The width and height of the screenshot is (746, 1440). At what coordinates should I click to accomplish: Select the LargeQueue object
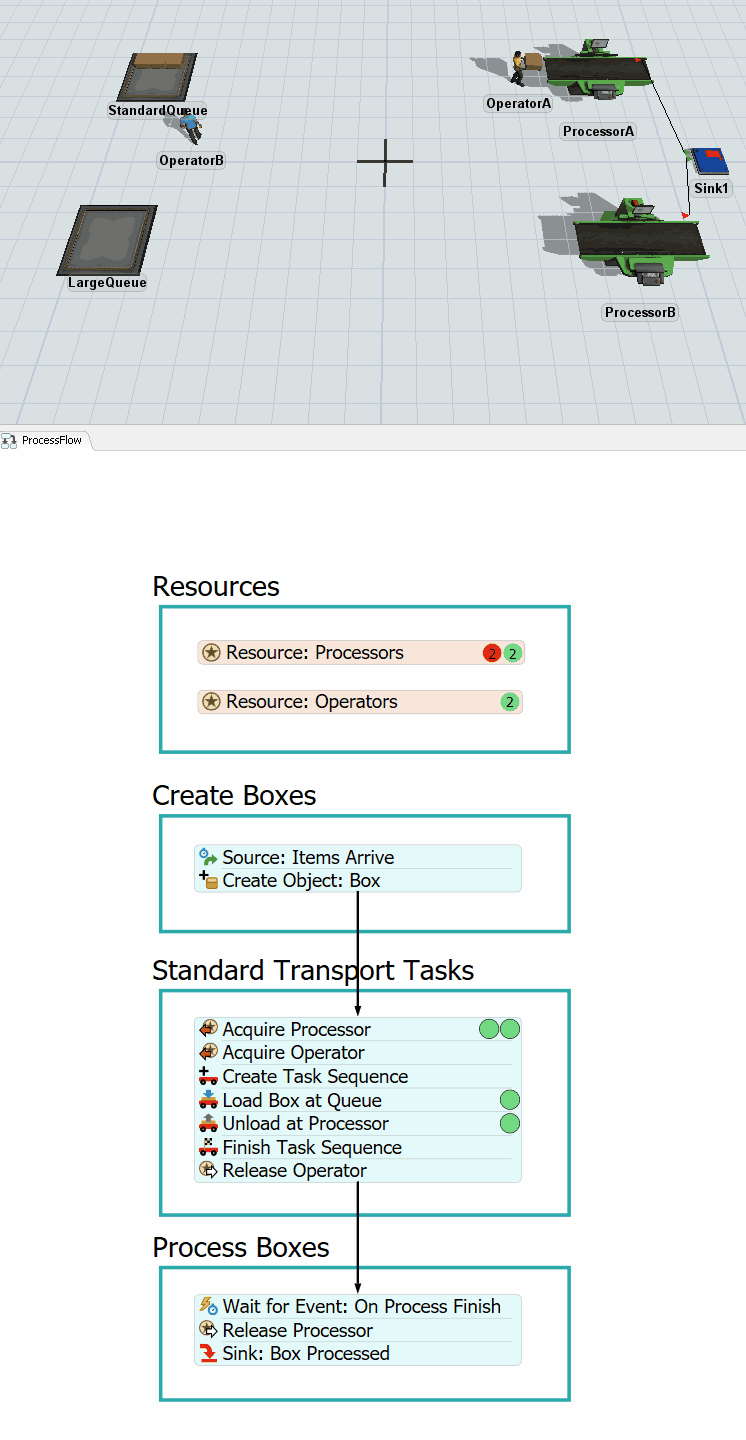coord(107,239)
